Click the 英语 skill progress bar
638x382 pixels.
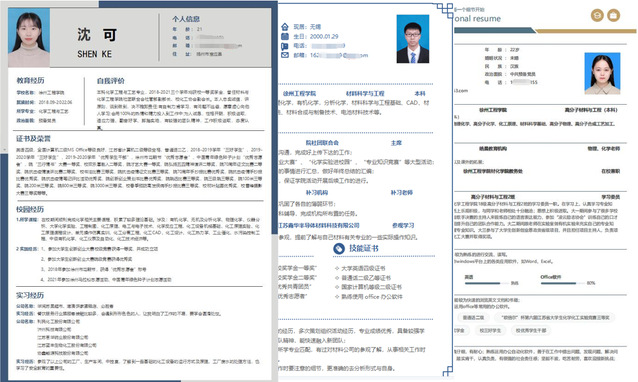(x=486, y=283)
